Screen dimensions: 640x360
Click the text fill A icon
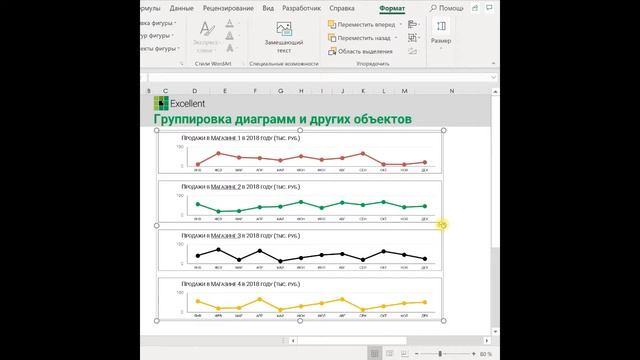229,23
